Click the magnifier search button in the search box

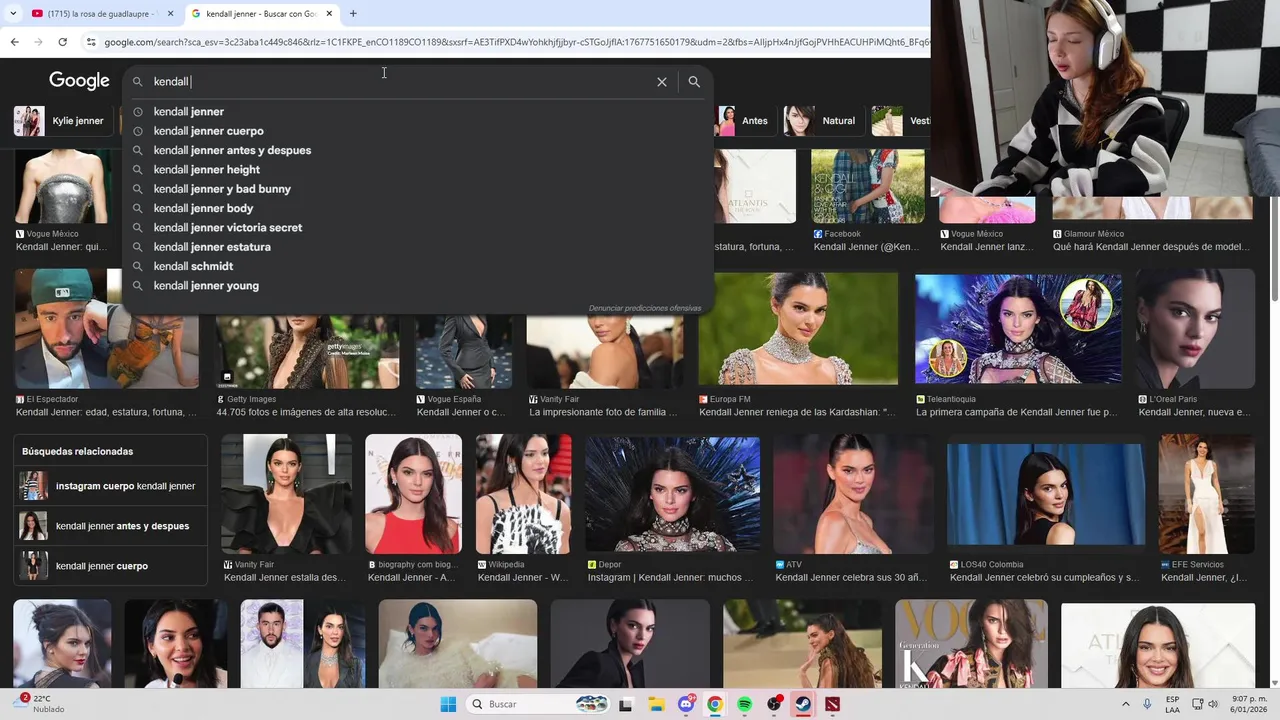[694, 82]
